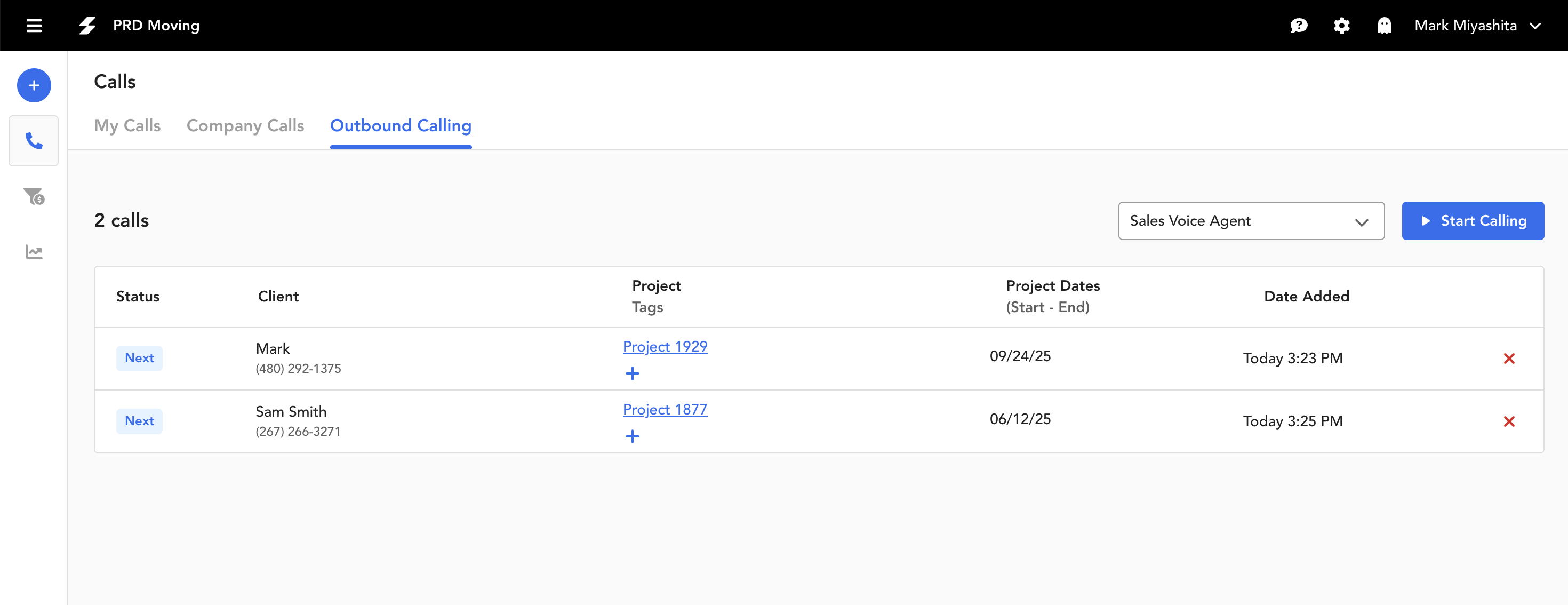Open the help chat icon
This screenshot has height=605, width=1568.
(x=1298, y=26)
